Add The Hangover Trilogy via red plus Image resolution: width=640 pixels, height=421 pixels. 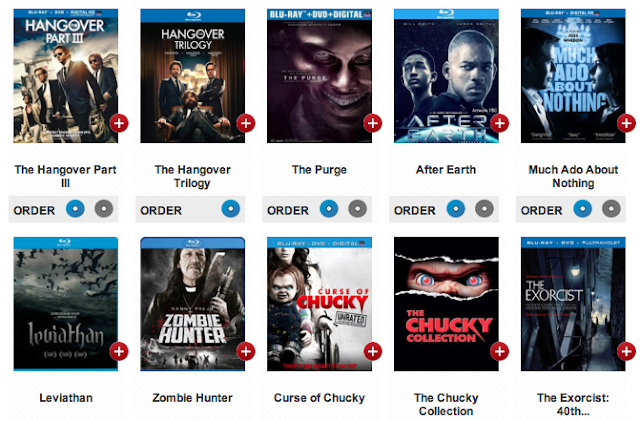pyautogui.click(x=246, y=123)
